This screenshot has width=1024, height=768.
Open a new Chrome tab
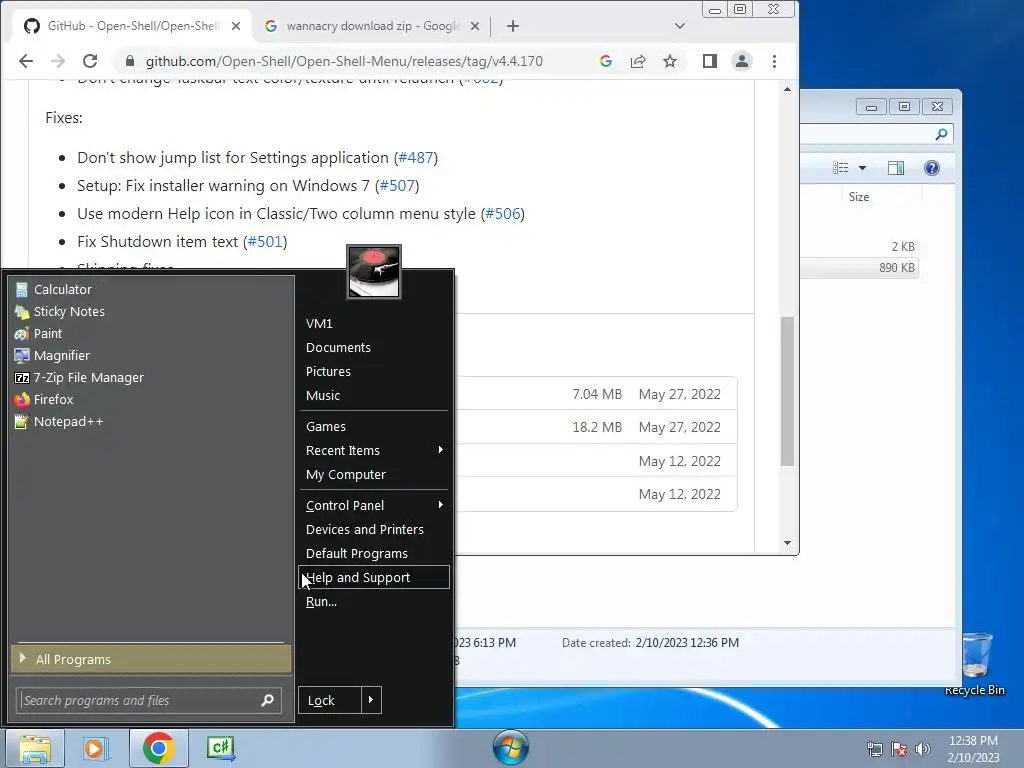click(x=513, y=26)
